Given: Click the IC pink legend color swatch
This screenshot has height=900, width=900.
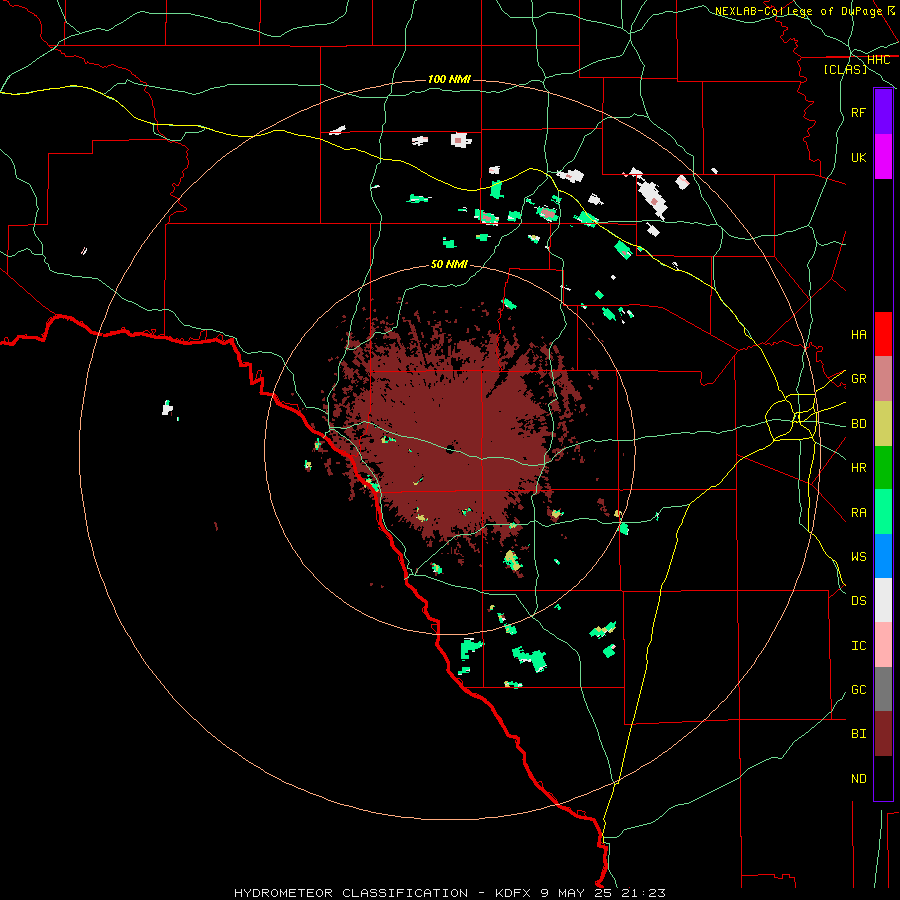Looking at the screenshot, I should [883, 645].
